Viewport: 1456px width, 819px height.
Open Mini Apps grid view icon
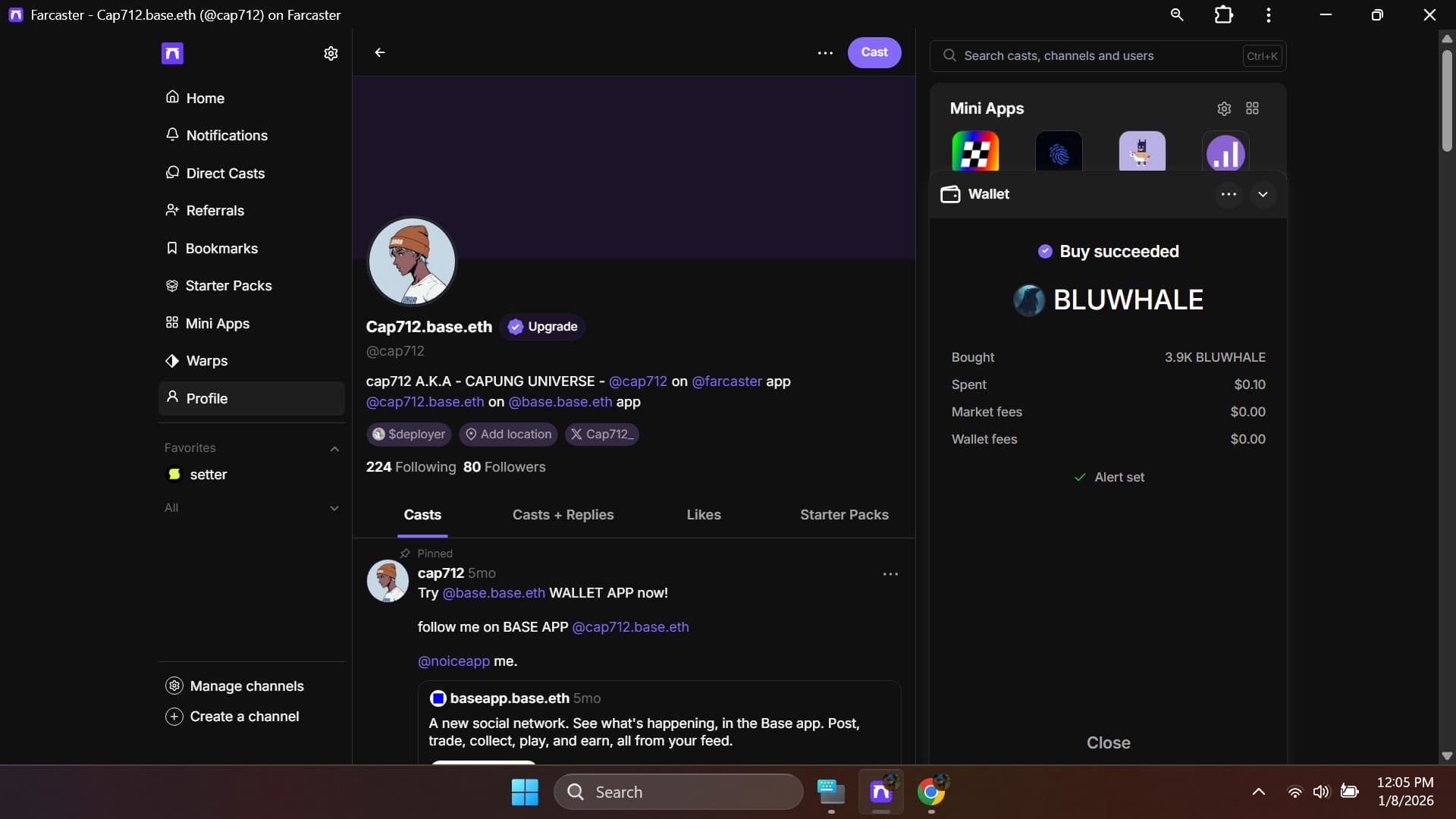[1252, 108]
